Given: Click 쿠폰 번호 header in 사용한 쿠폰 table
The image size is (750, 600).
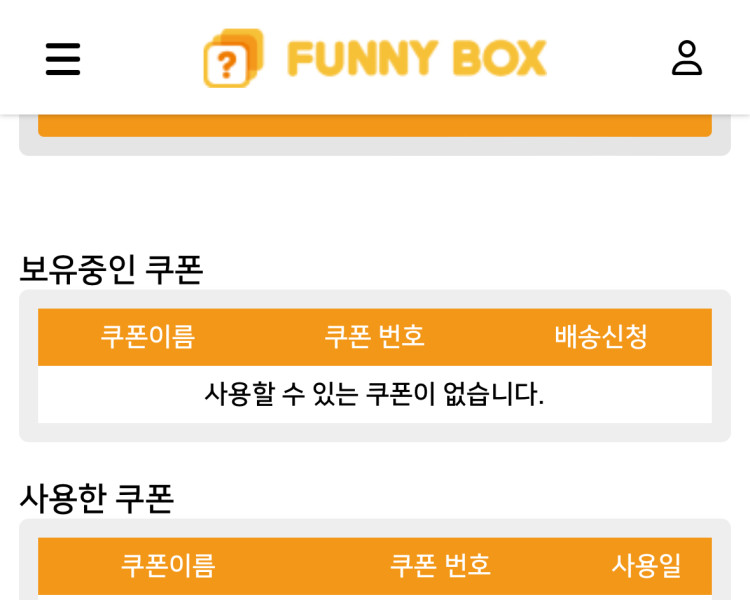Looking at the screenshot, I should pyautogui.click(x=440, y=566).
